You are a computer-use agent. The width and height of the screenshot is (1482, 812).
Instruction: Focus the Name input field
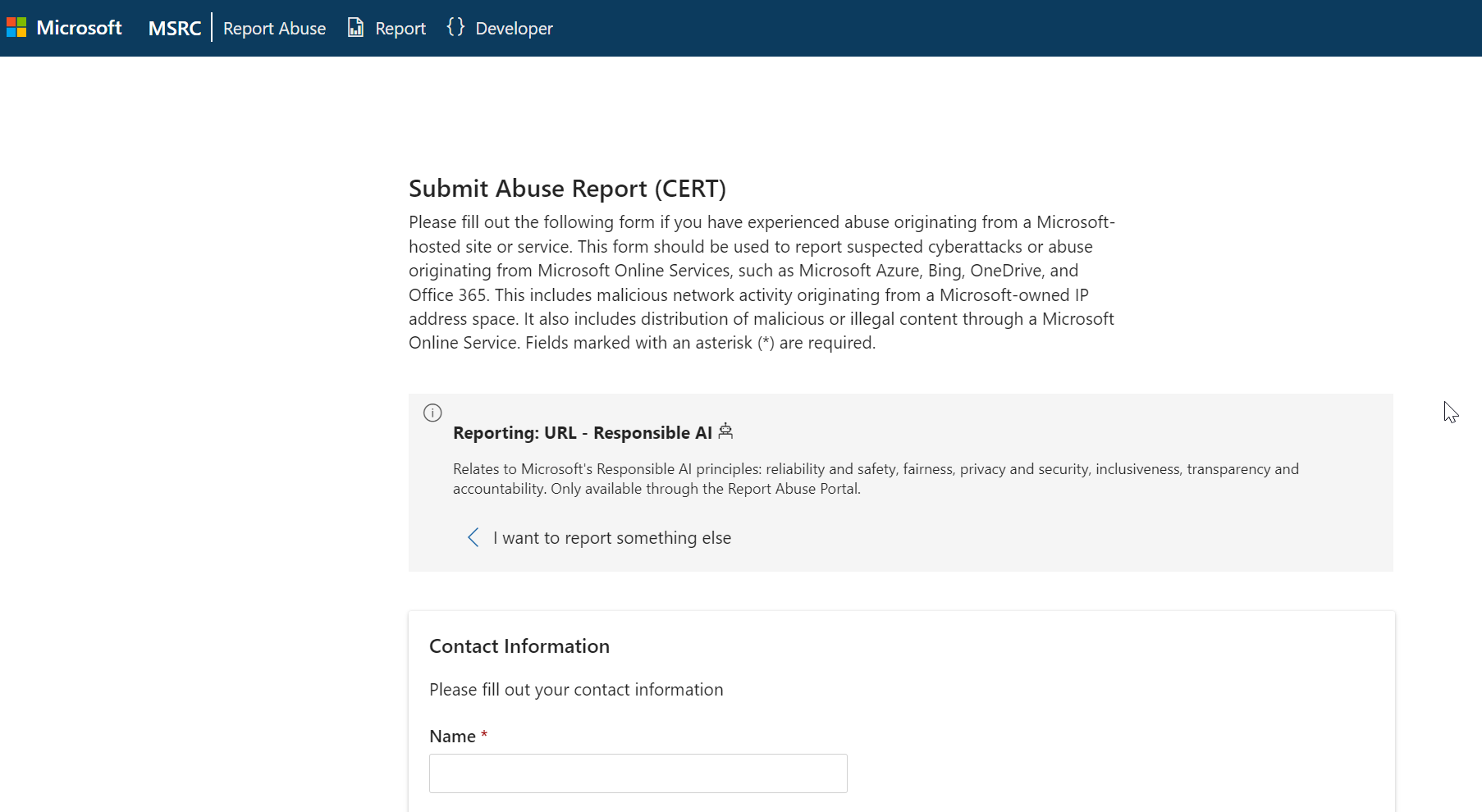coord(638,773)
